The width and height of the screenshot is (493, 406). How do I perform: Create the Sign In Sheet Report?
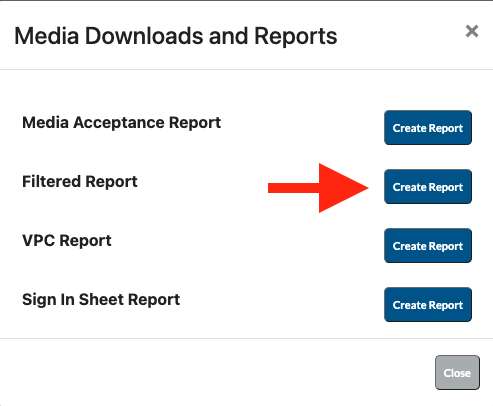(x=428, y=305)
